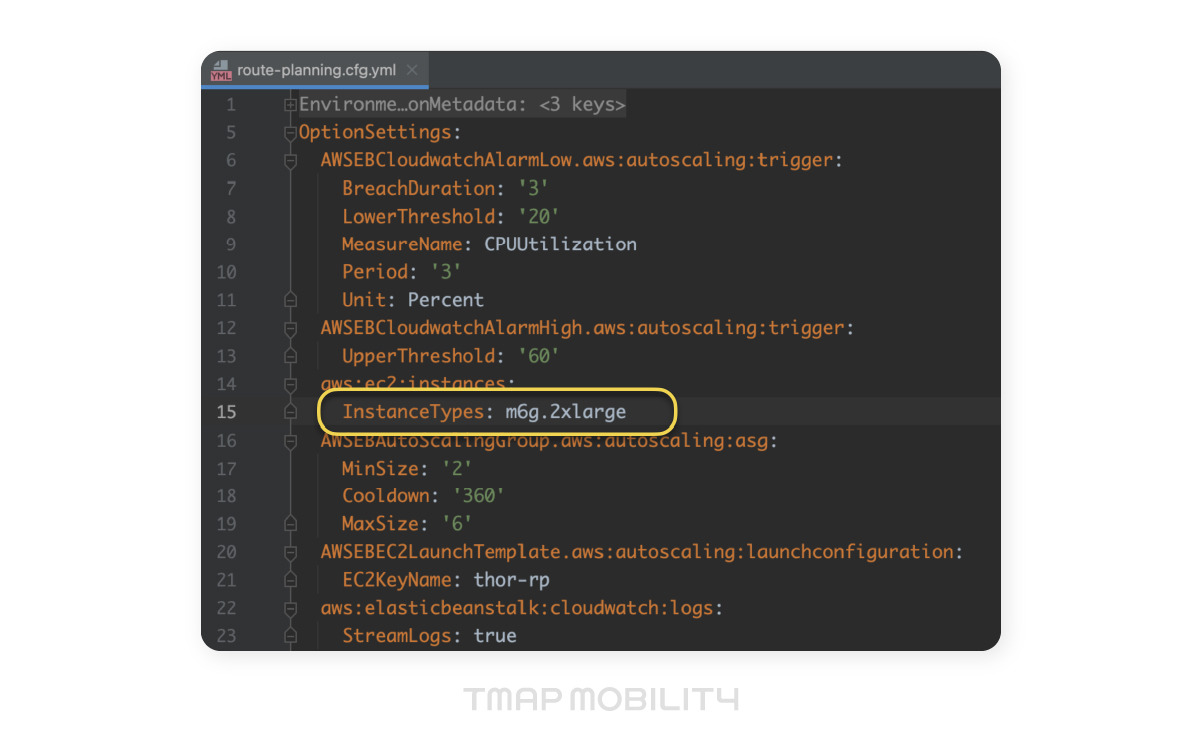This screenshot has width=1201, height=731.
Task: Collapse the aws:ec2:instances block on line 14
Action: (x=291, y=384)
